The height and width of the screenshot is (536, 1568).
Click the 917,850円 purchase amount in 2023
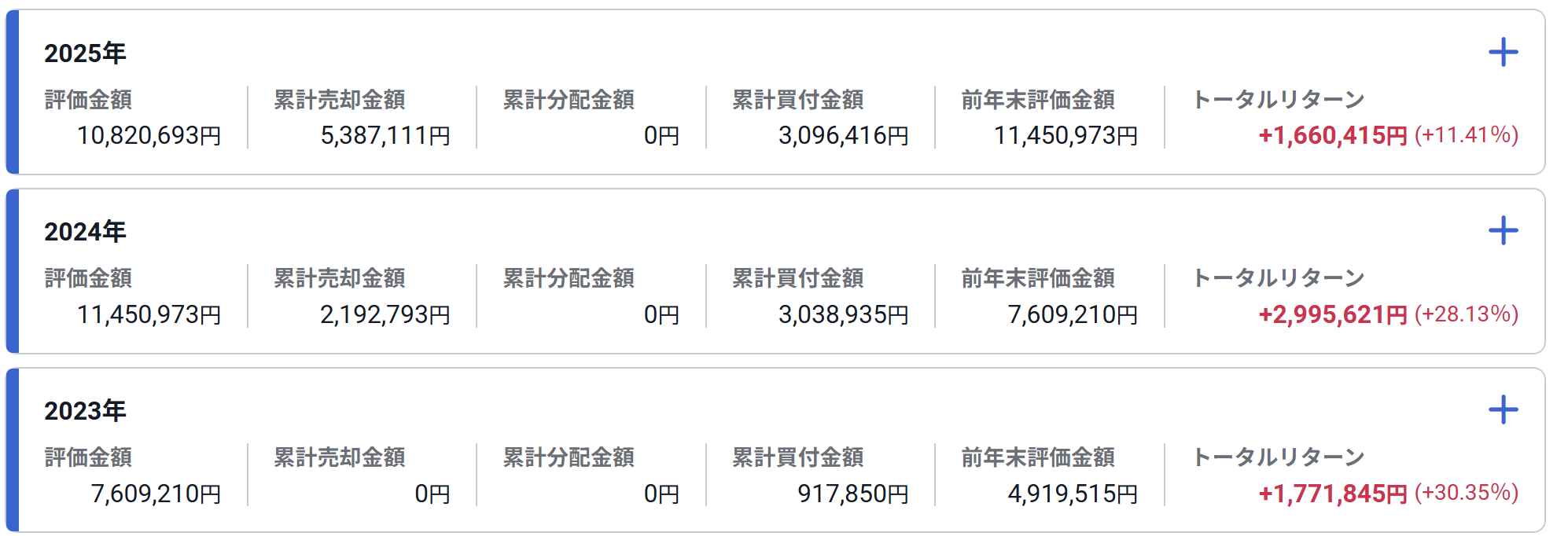tap(853, 494)
